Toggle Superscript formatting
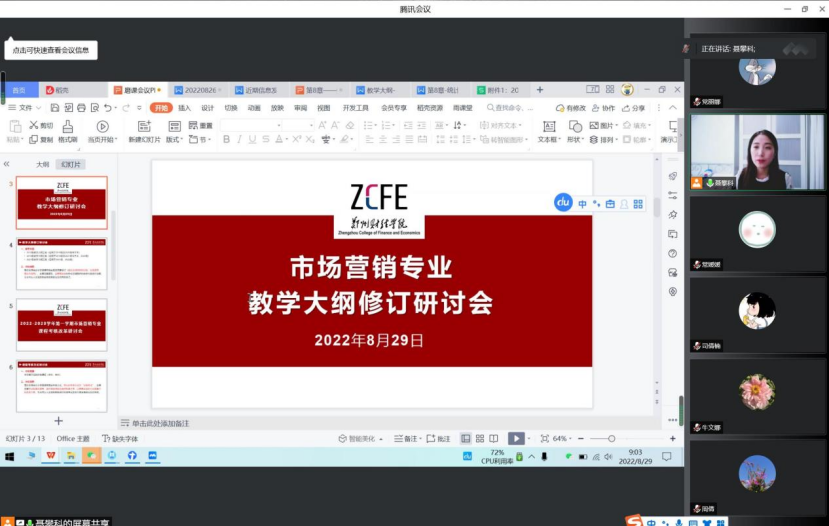 297,140
